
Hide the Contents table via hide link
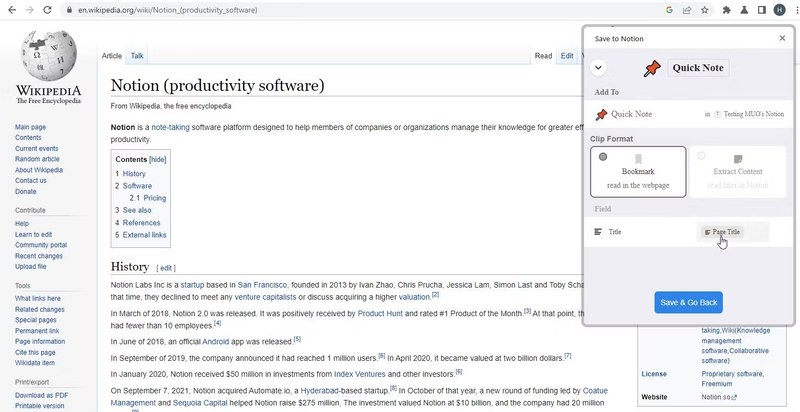(x=157, y=160)
